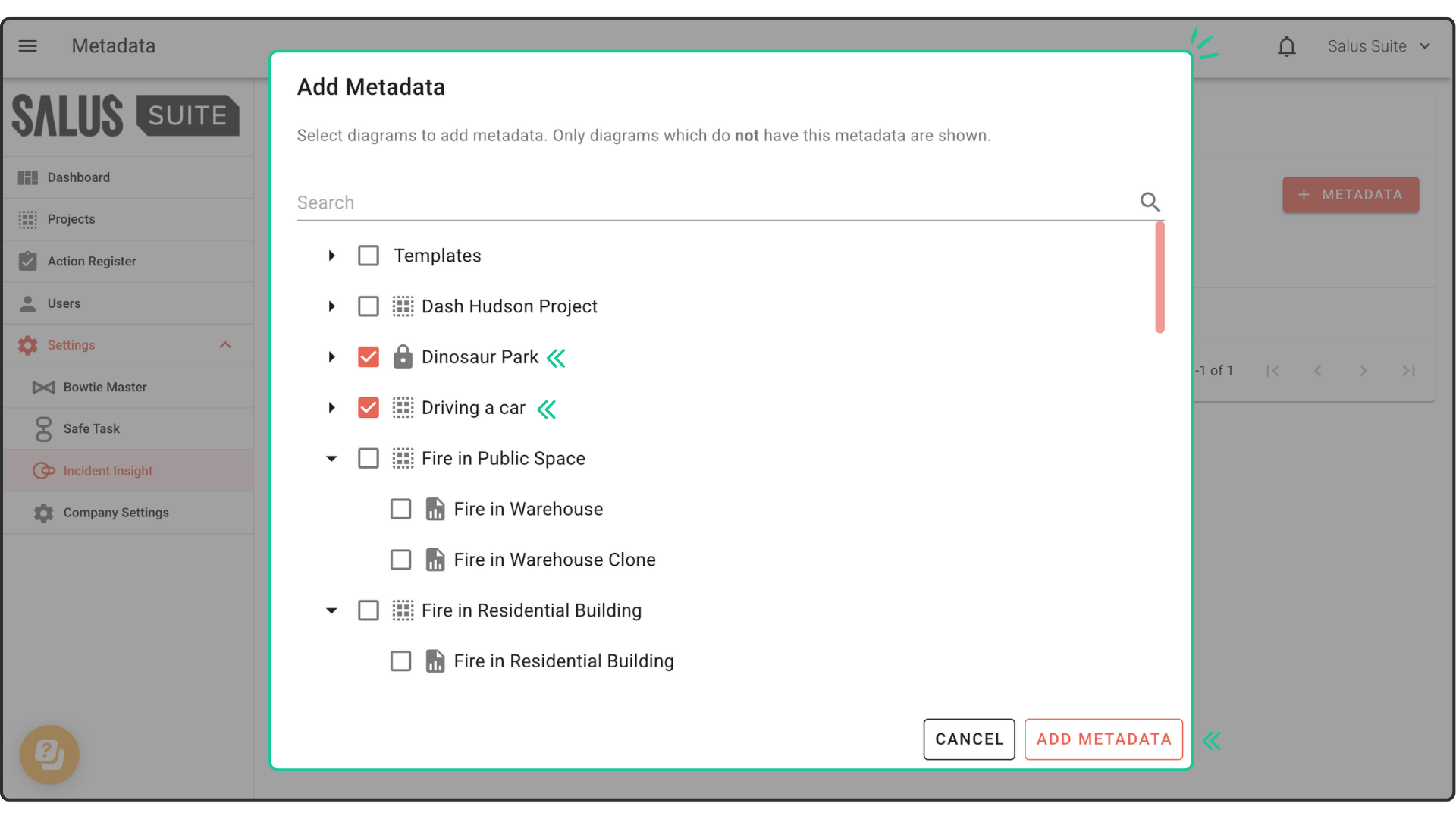Image resolution: width=1456 pixels, height=819 pixels.
Task: Collapse the Fire in Public Space node
Action: click(331, 459)
